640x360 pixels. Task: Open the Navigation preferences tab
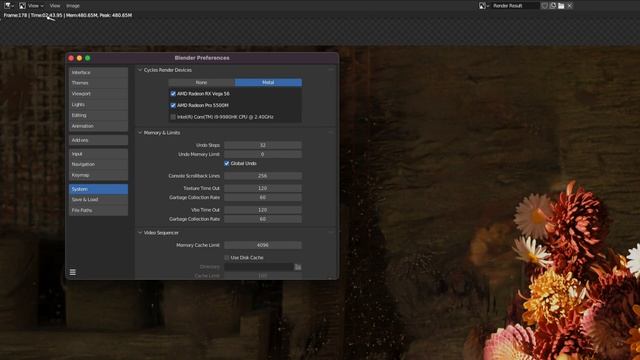click(x=98, y=164)
